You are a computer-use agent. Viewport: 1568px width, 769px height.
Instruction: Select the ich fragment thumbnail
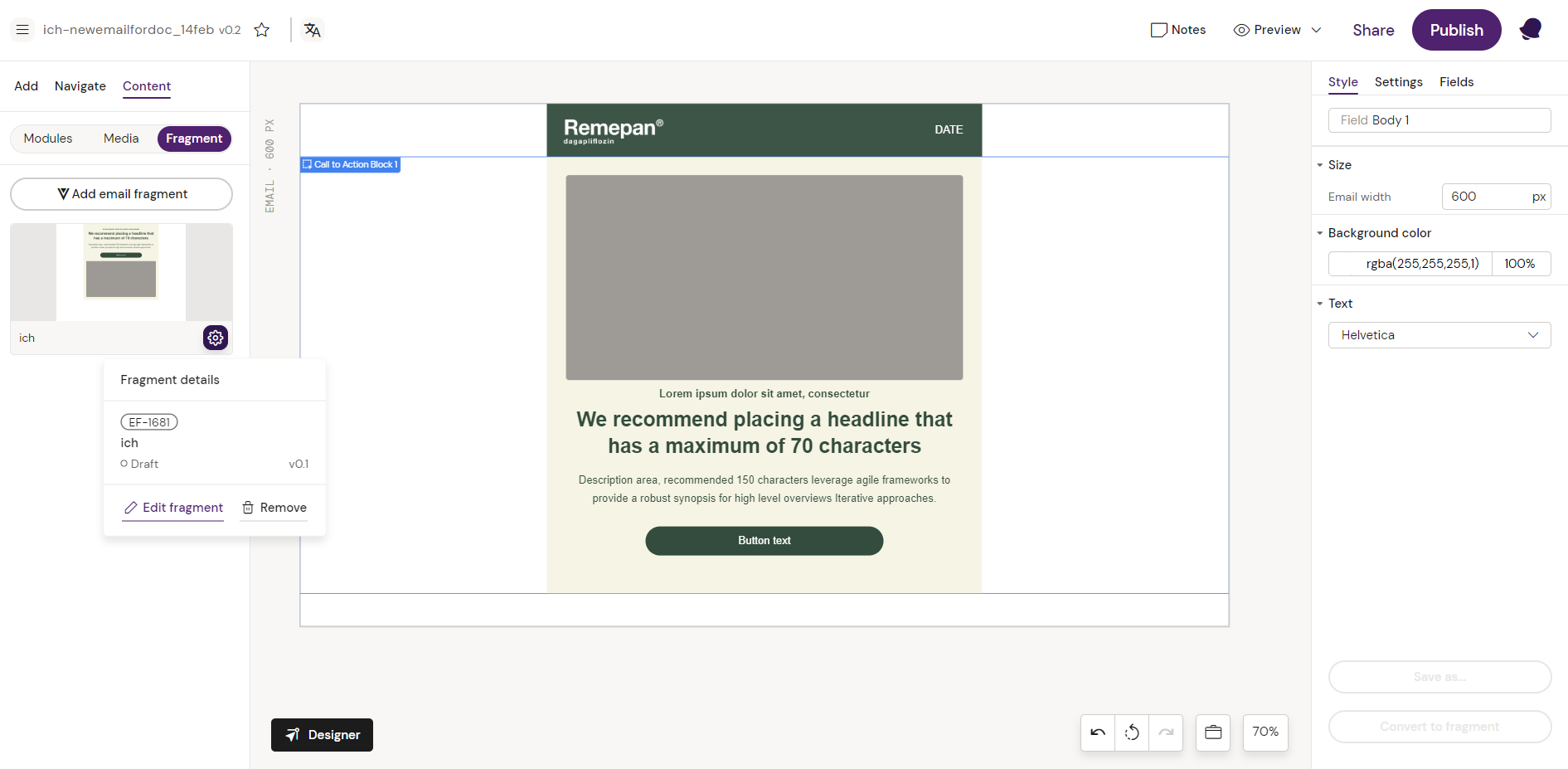point(121,272)
